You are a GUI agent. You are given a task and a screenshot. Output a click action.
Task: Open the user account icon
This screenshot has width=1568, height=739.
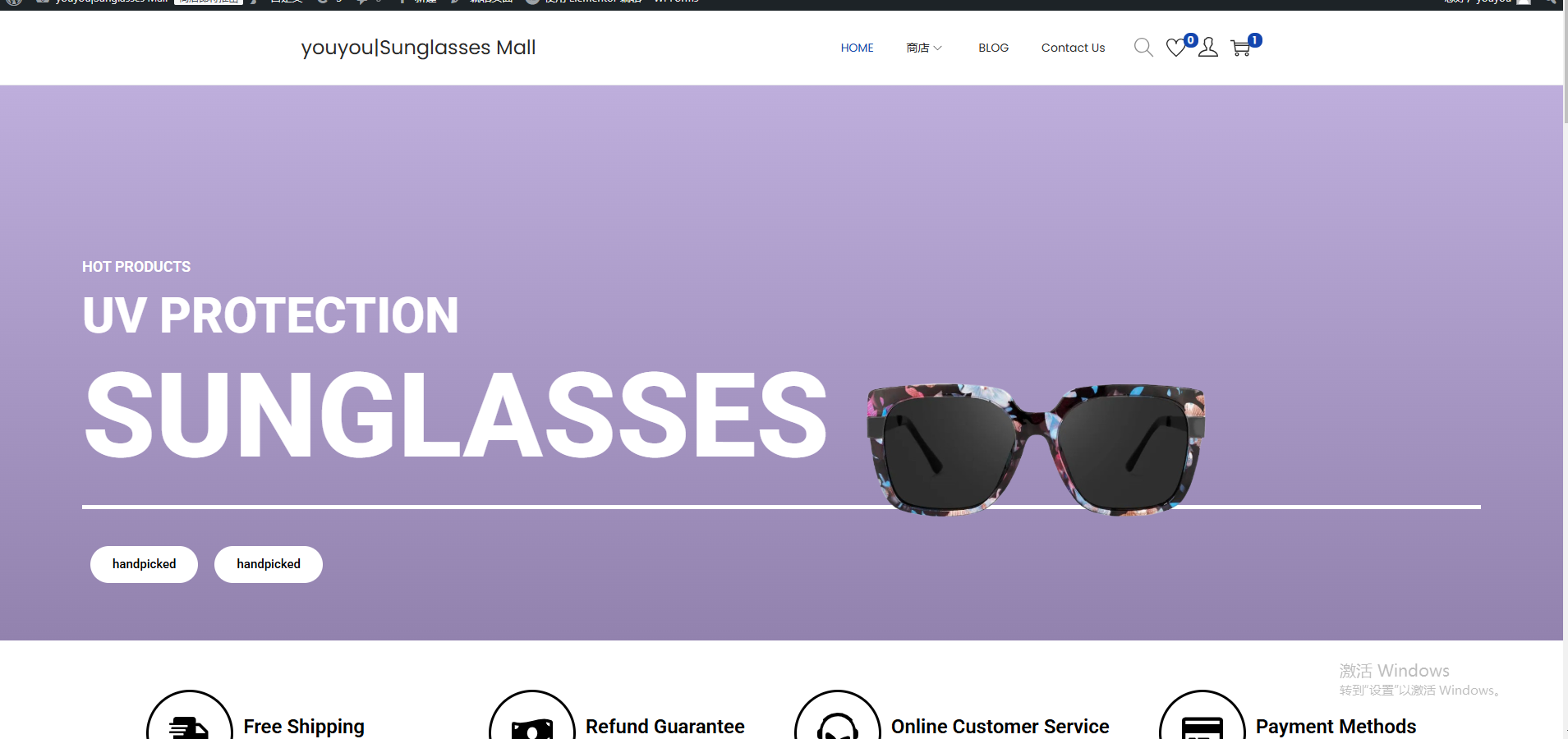1208,48
